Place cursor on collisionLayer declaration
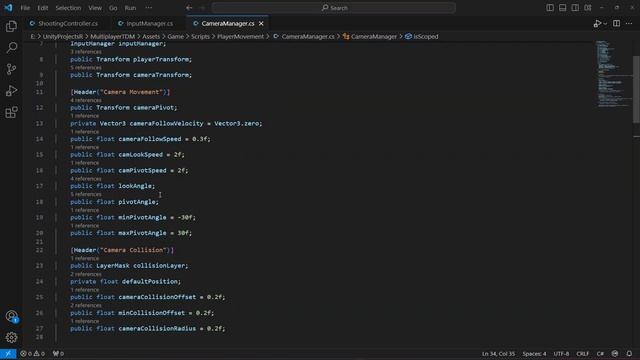 (129, 266)
